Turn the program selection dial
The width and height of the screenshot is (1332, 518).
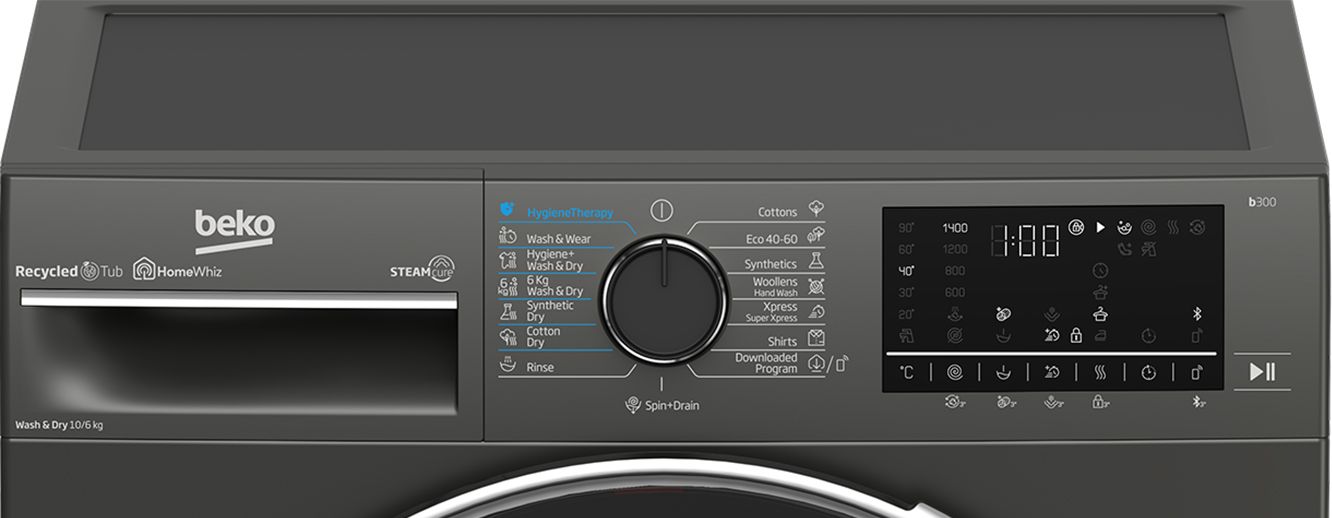(x=664, y=299)
